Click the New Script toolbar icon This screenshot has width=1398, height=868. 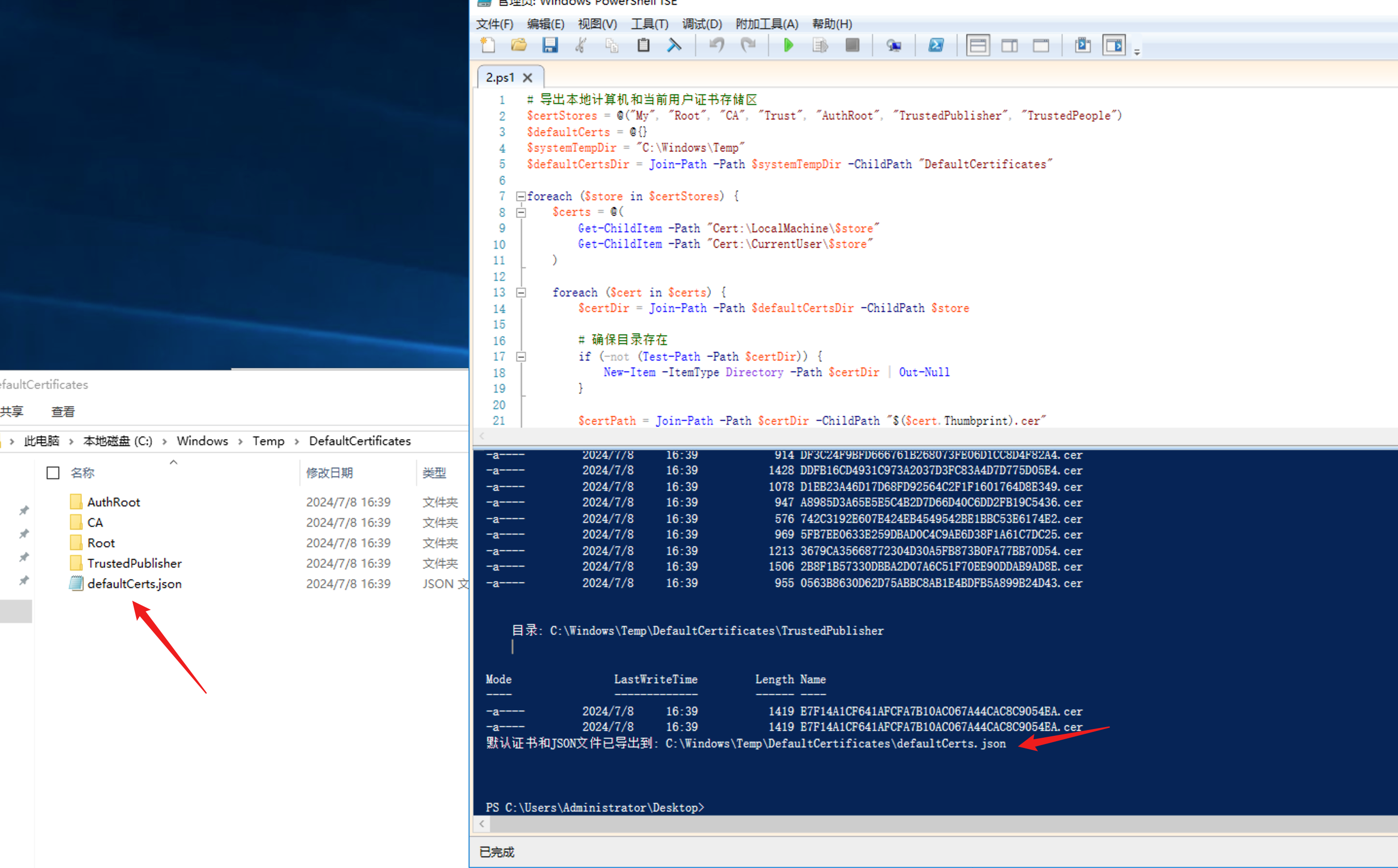(488, 45)
